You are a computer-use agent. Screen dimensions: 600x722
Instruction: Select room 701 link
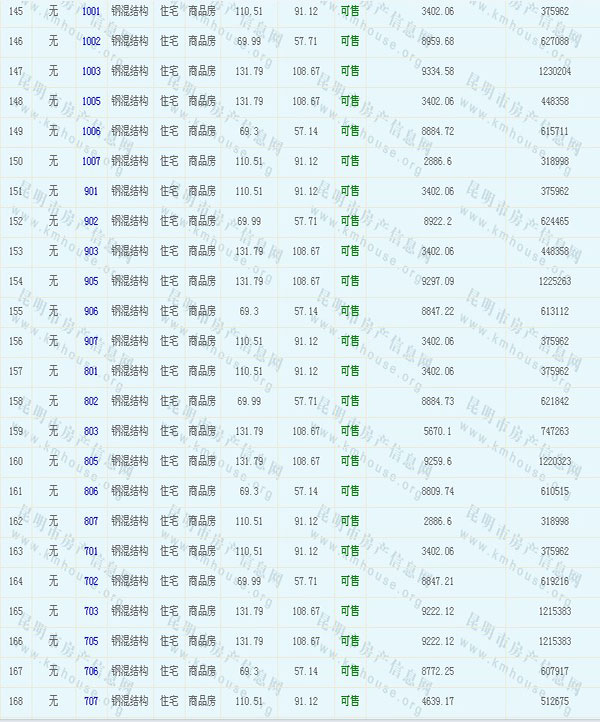[x=91, y=551]
